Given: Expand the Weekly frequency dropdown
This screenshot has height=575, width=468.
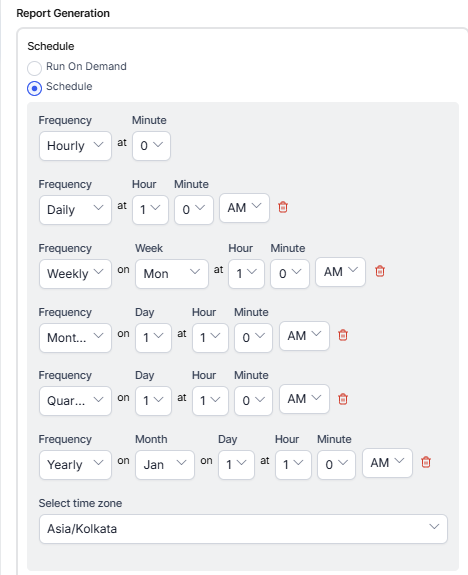Looking at the screenshot, I should [75, 274].
